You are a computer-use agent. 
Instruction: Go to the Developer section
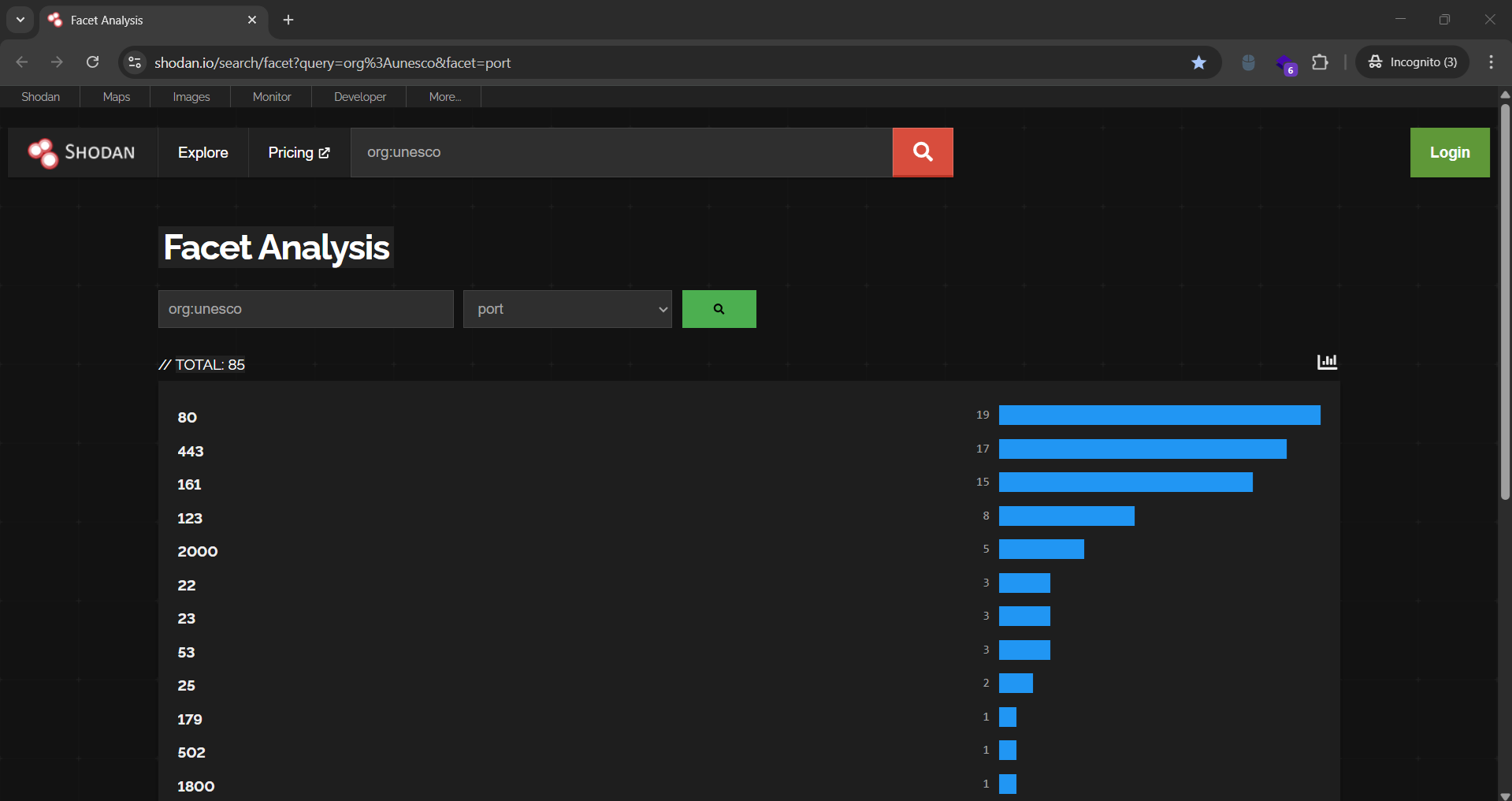(x=360, y=97)
